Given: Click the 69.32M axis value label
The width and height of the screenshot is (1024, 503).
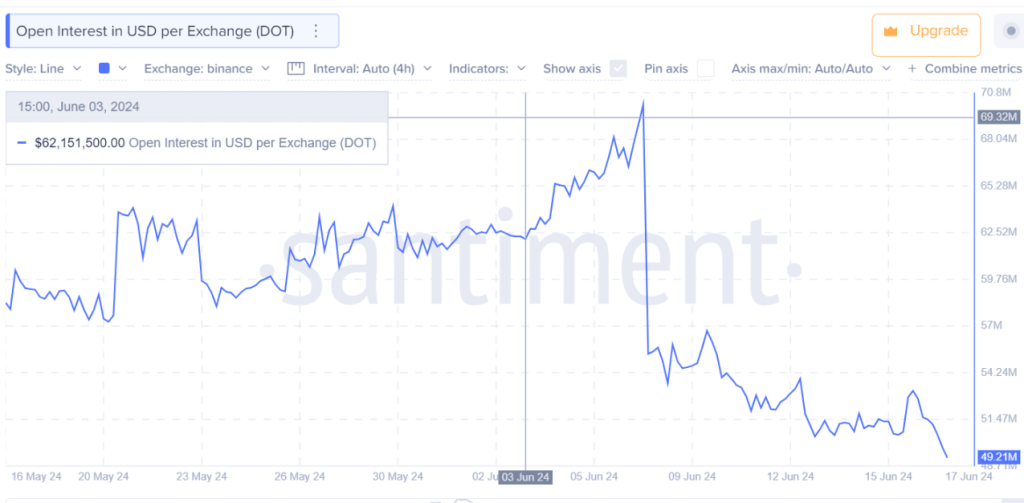Looking at the screenshot, I should (999, 118).
